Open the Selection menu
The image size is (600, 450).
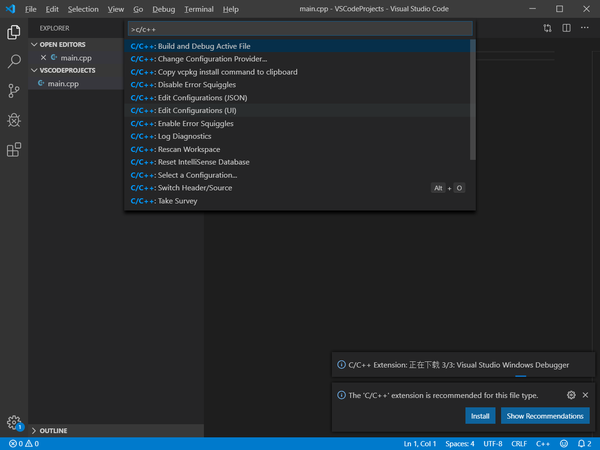coord(83,9)
